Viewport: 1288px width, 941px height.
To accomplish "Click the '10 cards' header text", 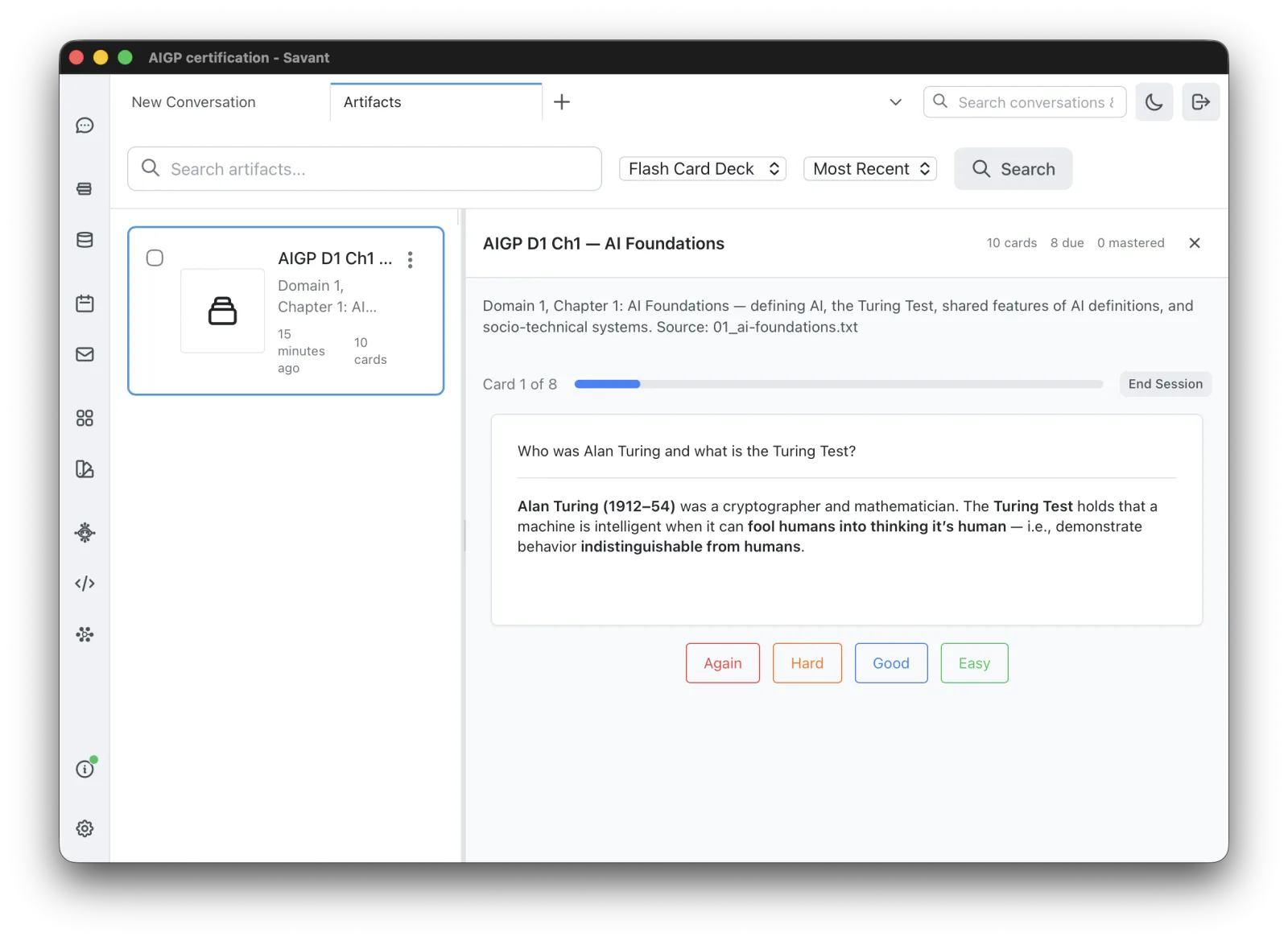I will 1012,243.
